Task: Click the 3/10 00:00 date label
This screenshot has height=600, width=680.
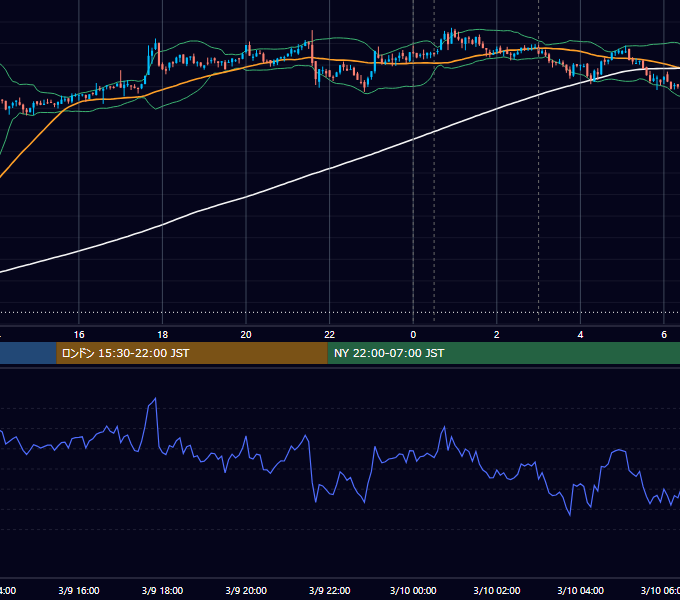Action: (x=413, y=590)
